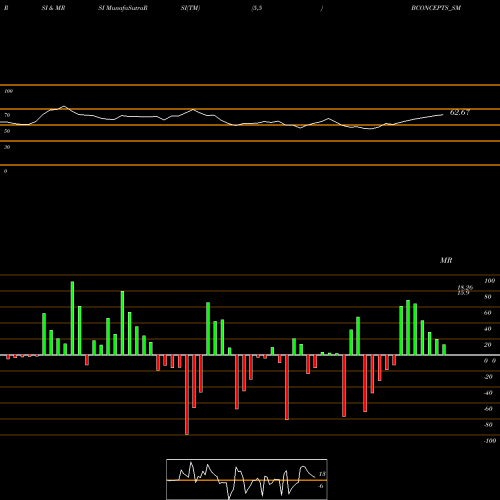Image resolution: width=500 pixels, height=500 pixels.
Task: Click the 'MR' panel title label
Action: [x=446, y=260]
